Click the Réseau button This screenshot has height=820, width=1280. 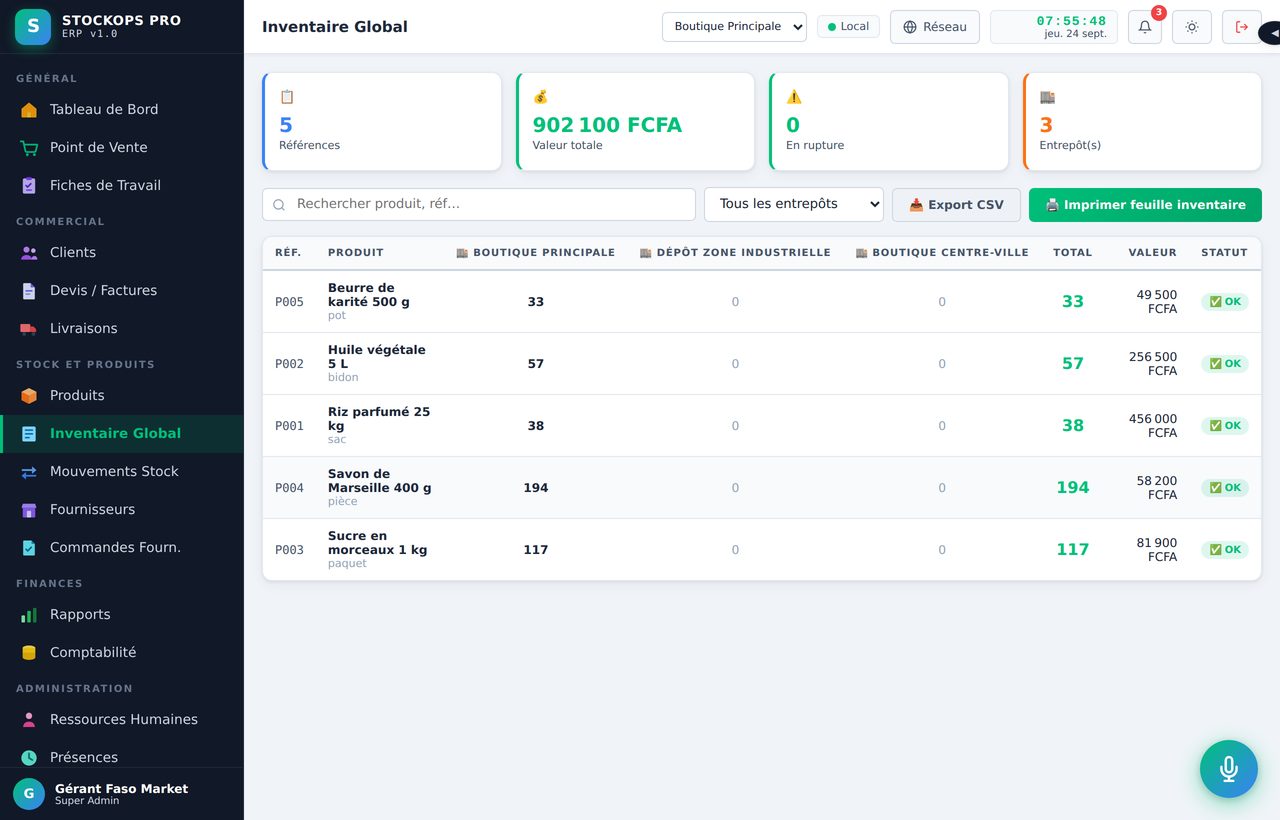click(x=935, y=27)
